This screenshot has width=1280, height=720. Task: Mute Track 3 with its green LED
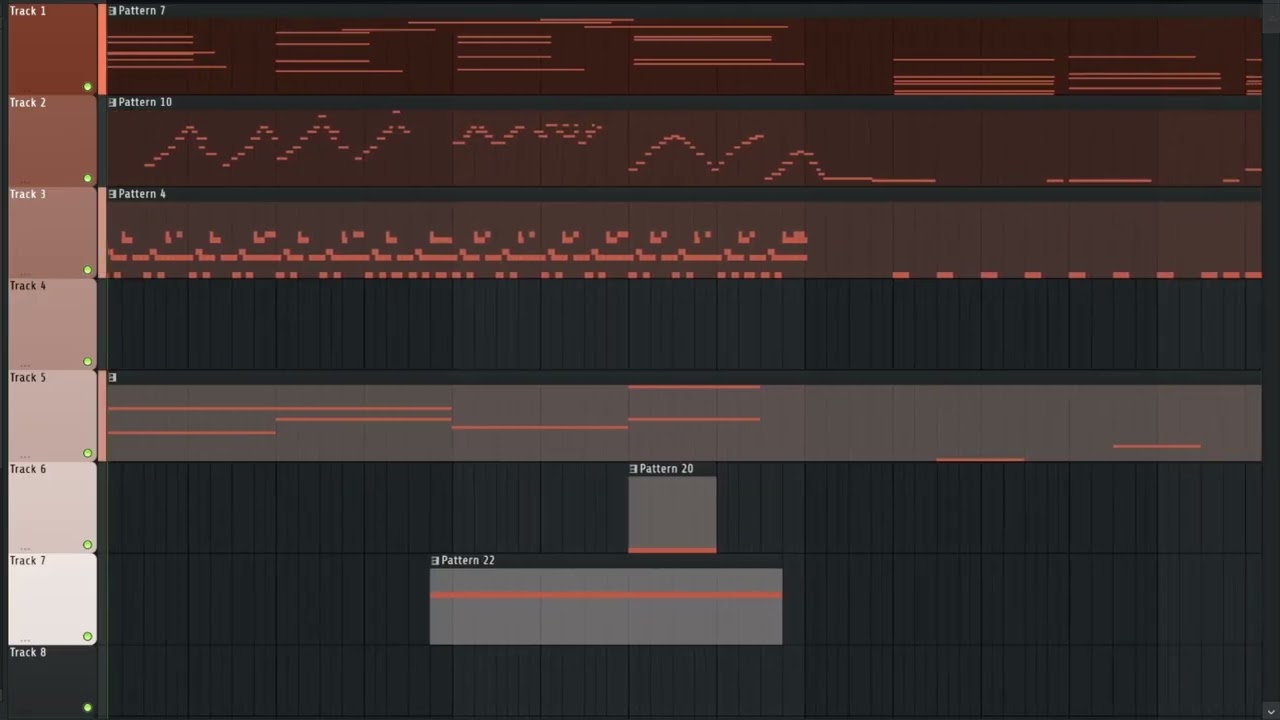point(88,270)
